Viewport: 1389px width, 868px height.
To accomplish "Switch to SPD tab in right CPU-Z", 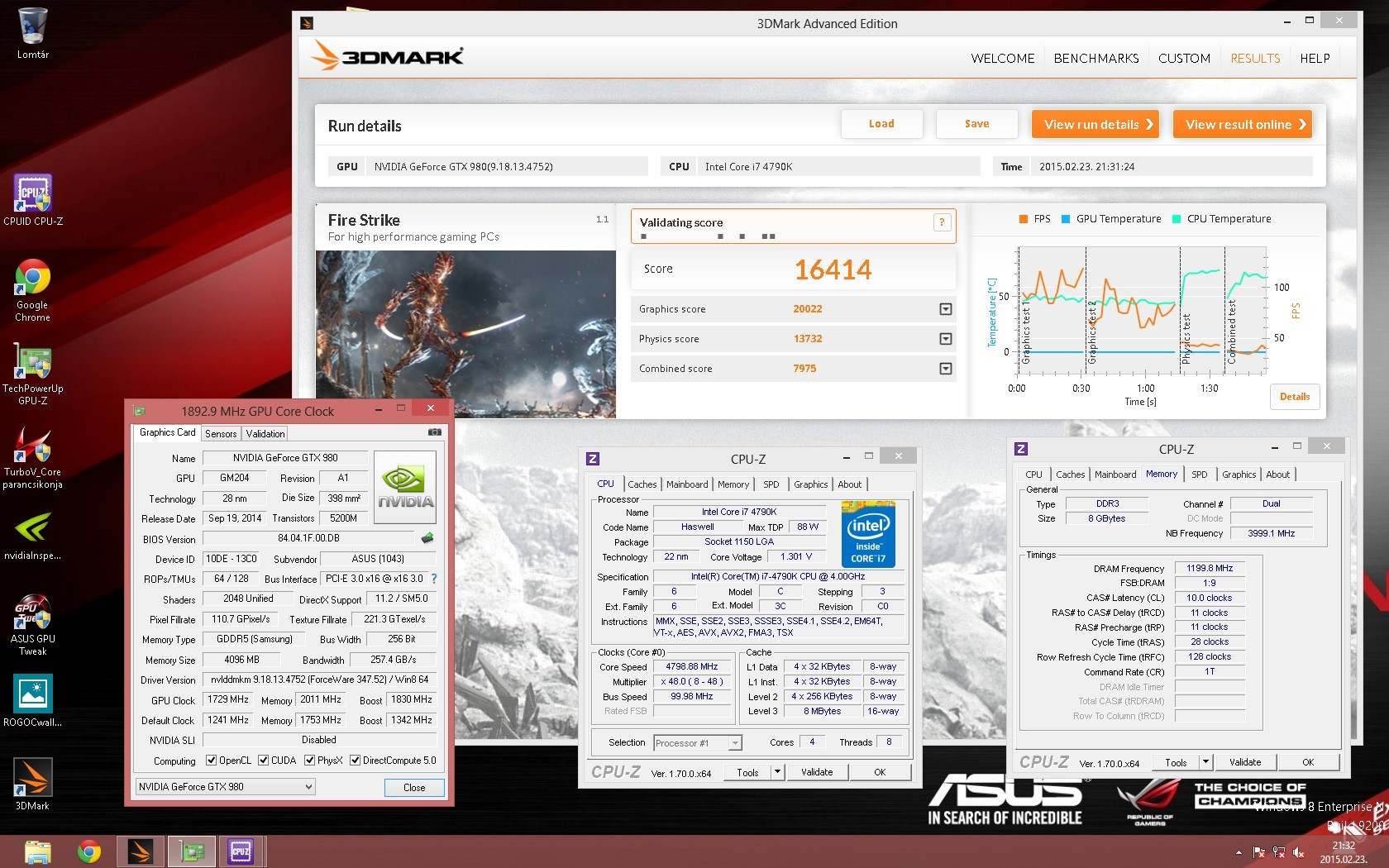I will pyautogui.click(x=1199, y=475).
